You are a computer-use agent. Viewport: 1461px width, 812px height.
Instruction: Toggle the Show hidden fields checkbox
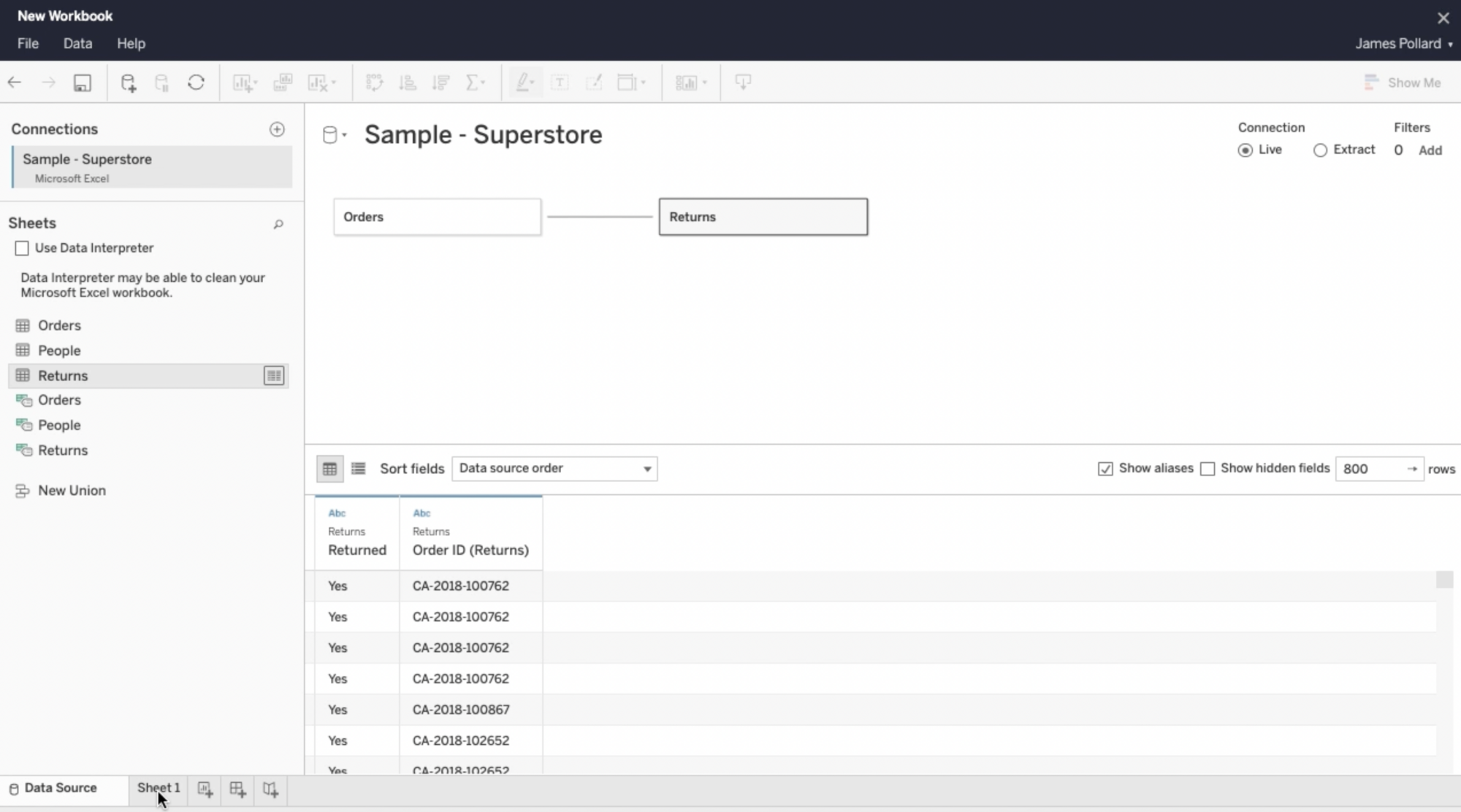(1207, 468)
